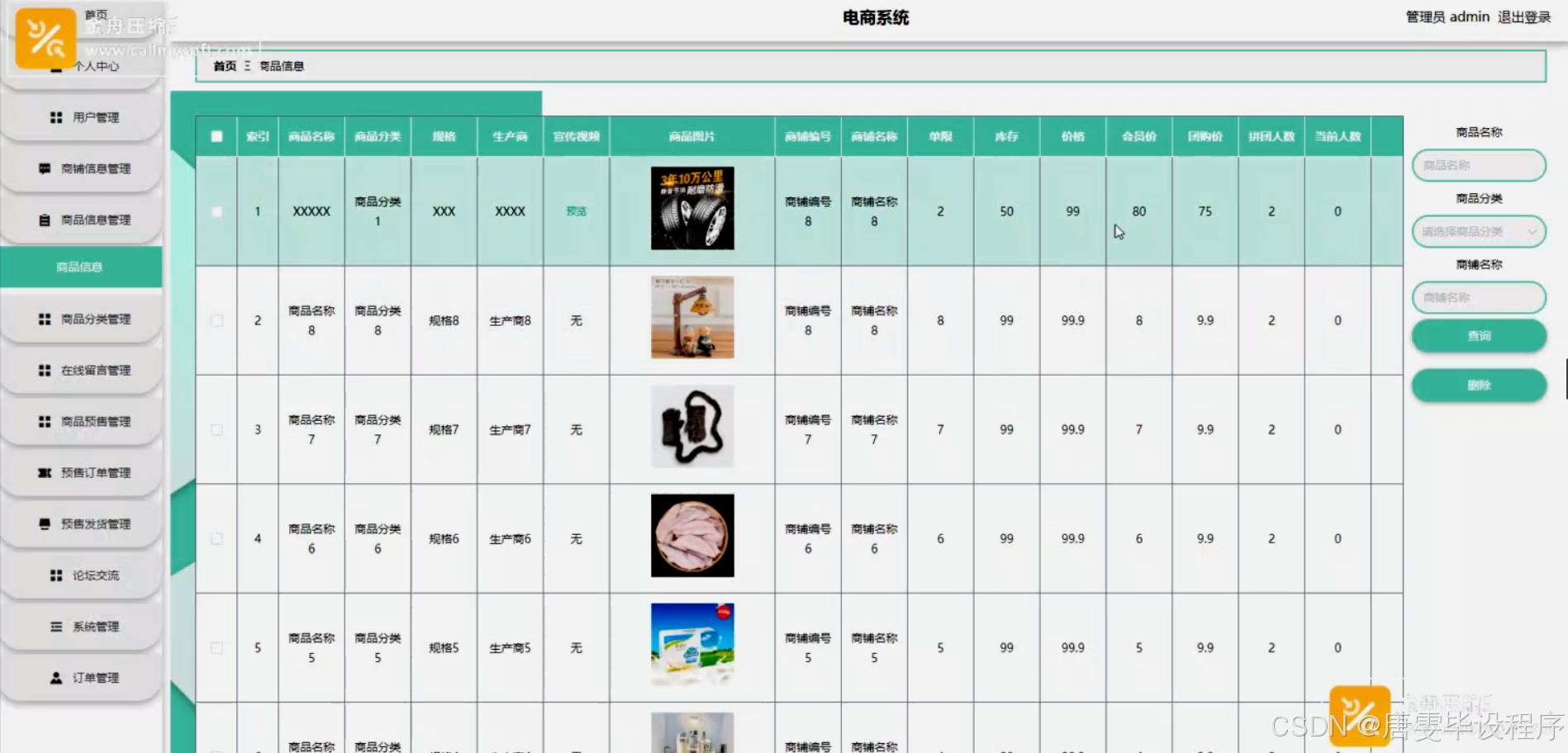The width and height of the screenshot is (1568, 753).
Task: Click the group price 75 in row 1
Action: (1205, 211)
